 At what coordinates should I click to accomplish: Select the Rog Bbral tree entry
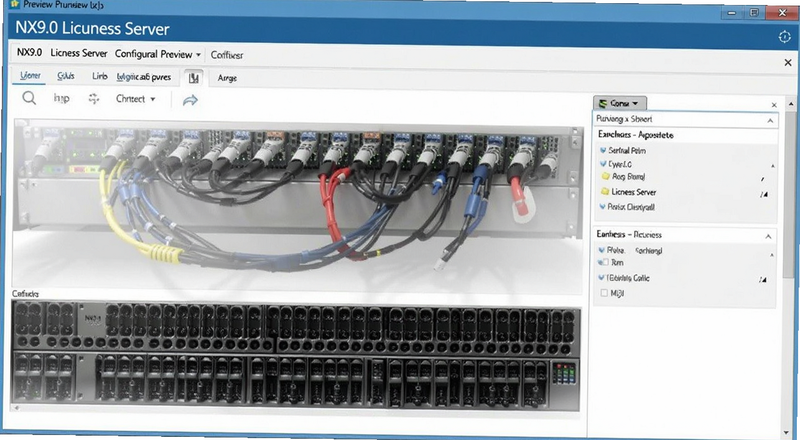628,177
